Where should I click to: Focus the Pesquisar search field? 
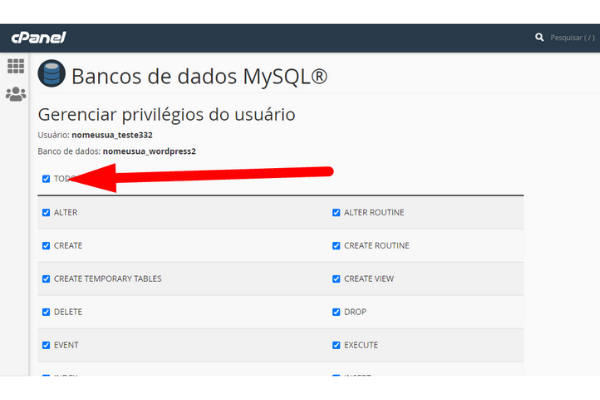point(572,38)
